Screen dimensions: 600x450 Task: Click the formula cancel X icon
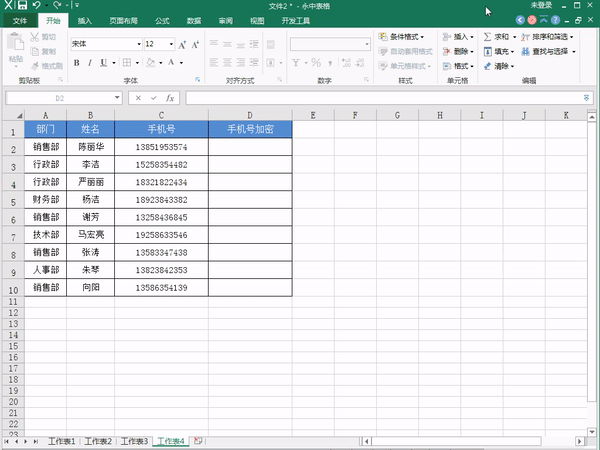138,98
